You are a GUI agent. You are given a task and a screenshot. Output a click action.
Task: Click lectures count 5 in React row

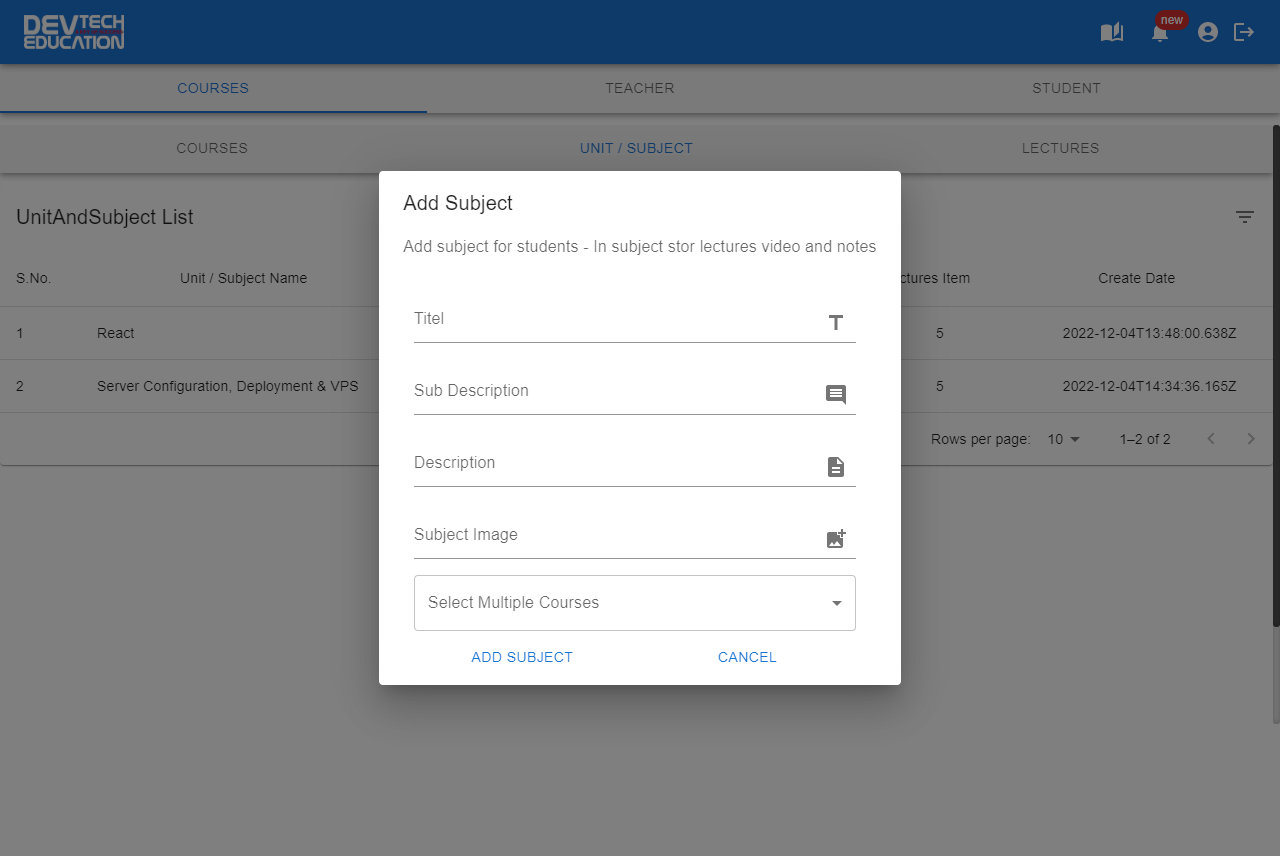(x=939, y=333)
